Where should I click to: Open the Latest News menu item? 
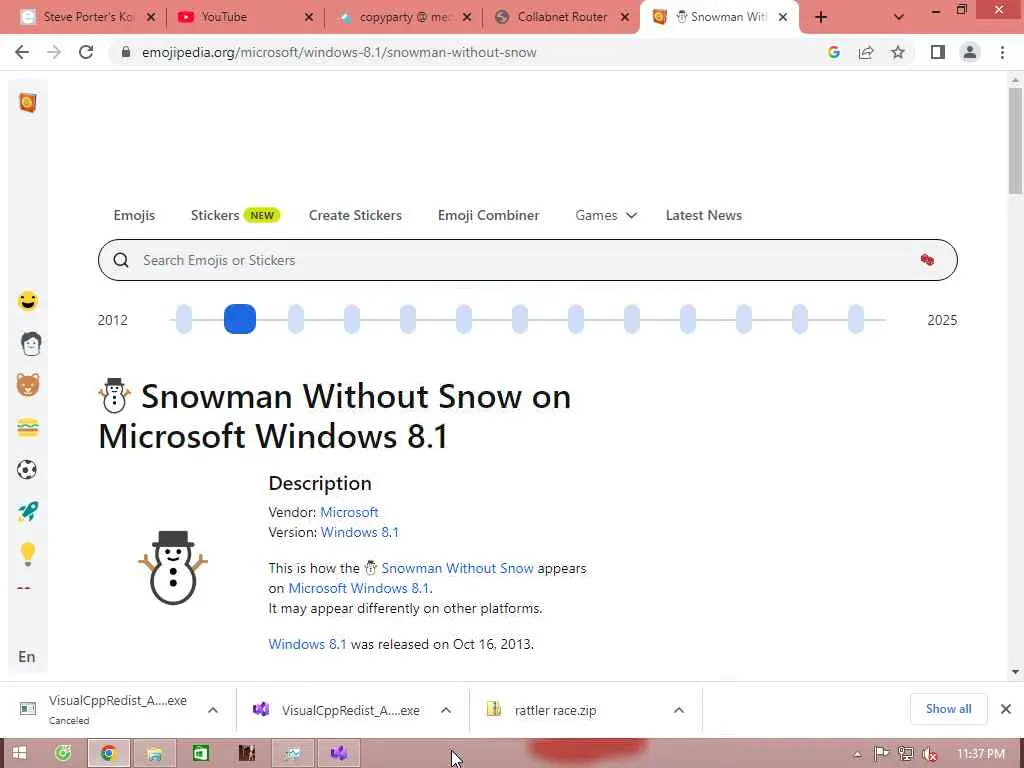tap(704, 216)
